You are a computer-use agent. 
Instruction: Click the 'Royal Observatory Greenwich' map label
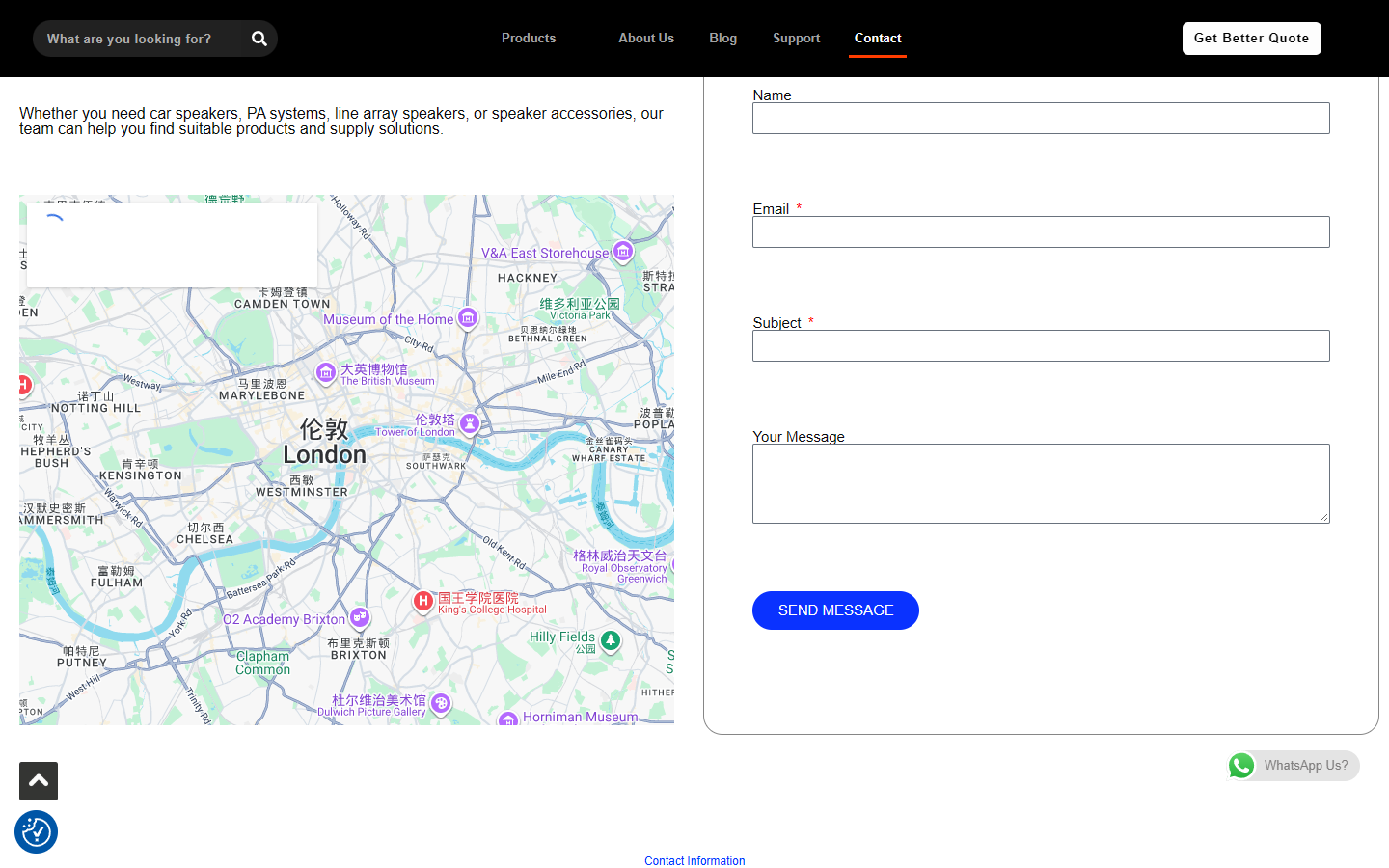[x=625, y=574]
